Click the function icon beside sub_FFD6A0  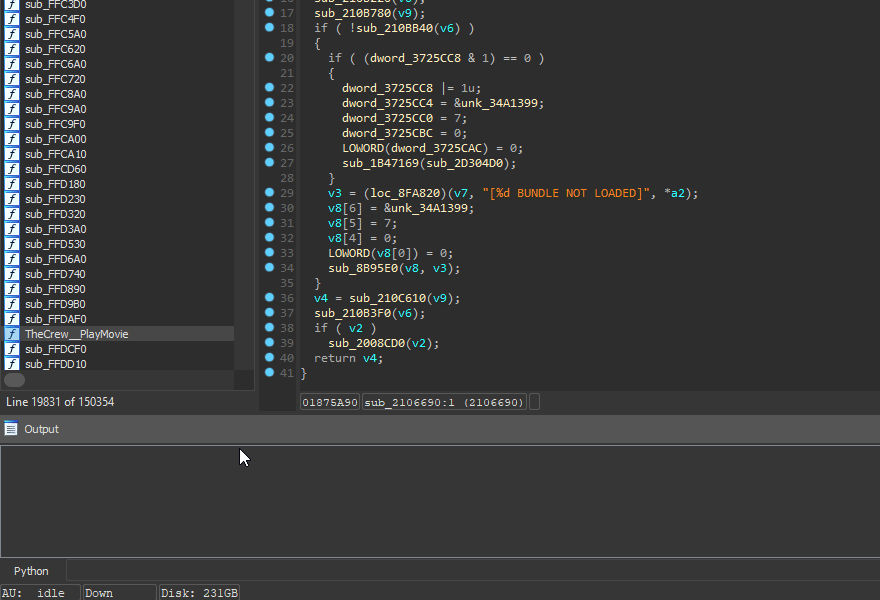[x=12, y=259]
